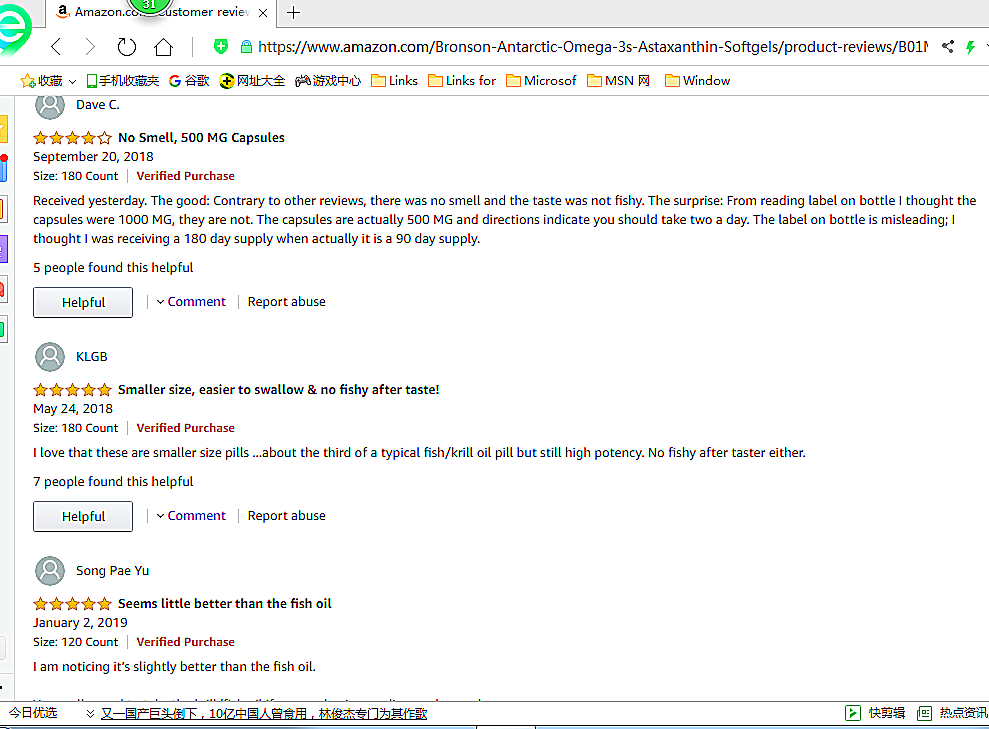The image size is (989, 729).
Task: Click the green lightning speed-mode icon
Action: pos(970,47)
